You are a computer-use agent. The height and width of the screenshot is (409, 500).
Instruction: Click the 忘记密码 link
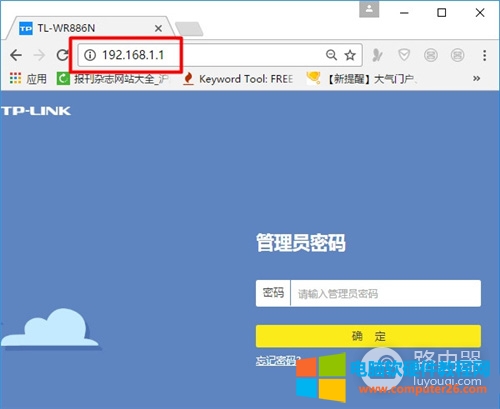tap(278, 361)
